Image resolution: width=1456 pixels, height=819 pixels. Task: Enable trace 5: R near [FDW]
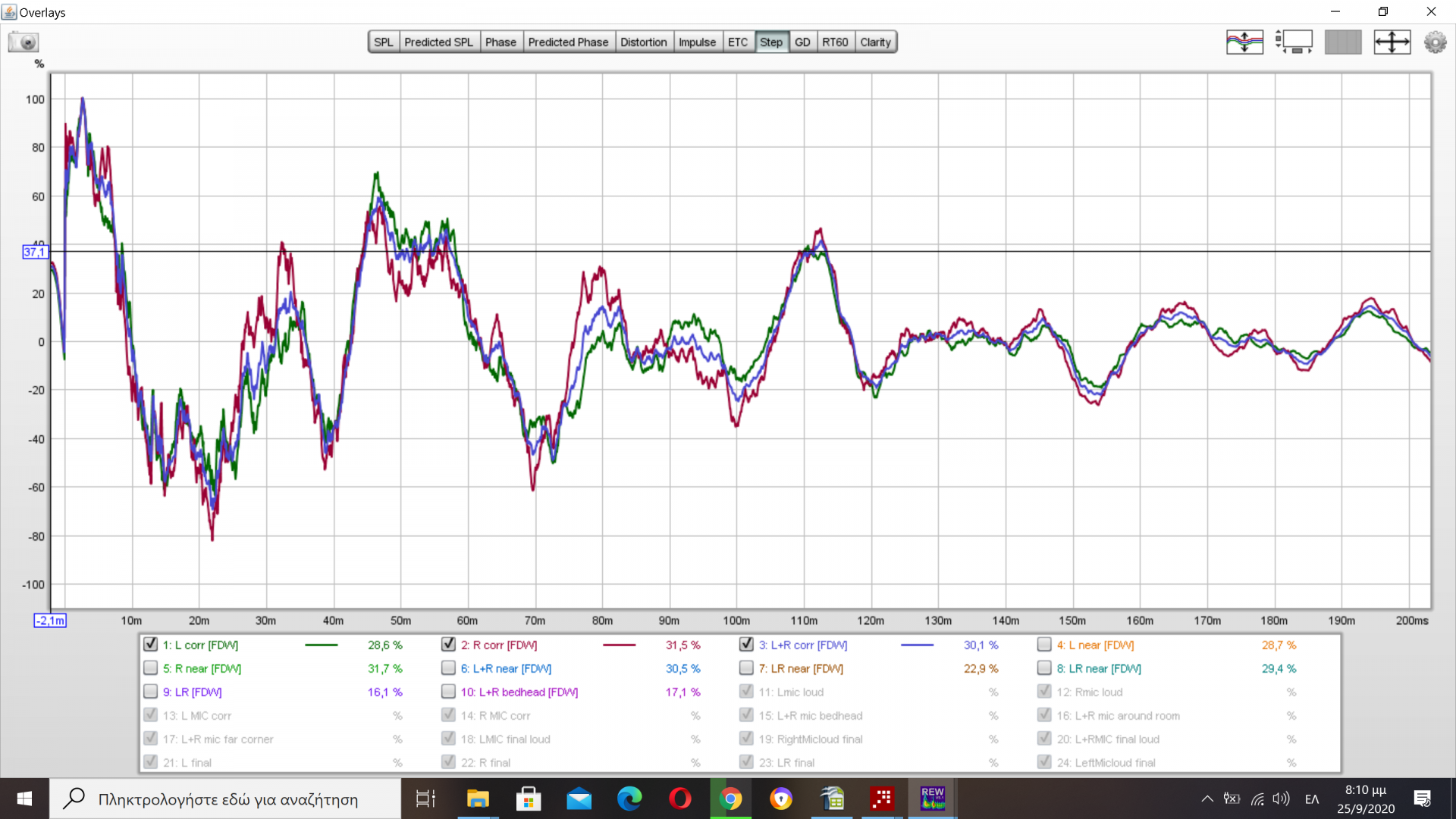pos(150,668)
